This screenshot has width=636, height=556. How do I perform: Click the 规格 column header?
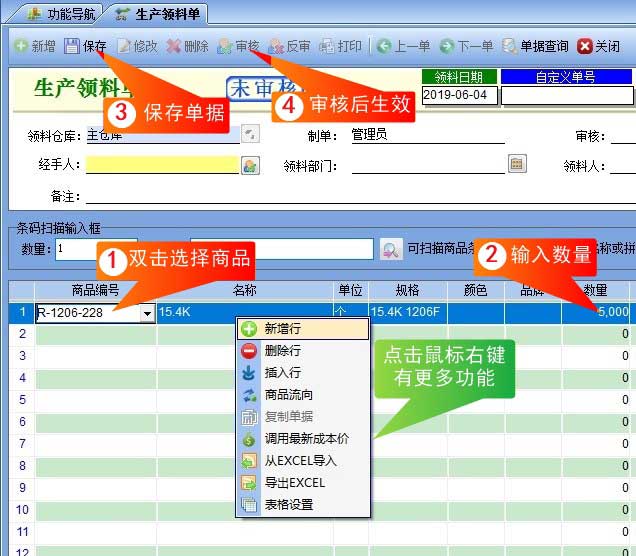tap(408, 290)
